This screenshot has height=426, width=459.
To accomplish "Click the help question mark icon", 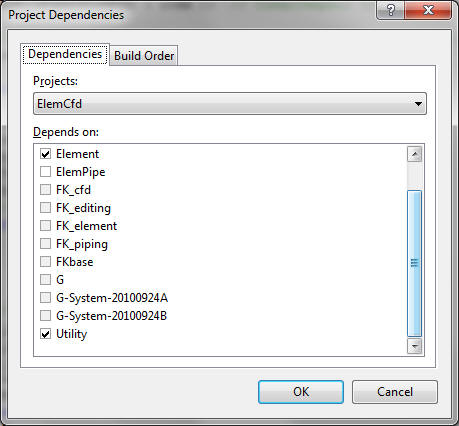I will pos(391,10).
